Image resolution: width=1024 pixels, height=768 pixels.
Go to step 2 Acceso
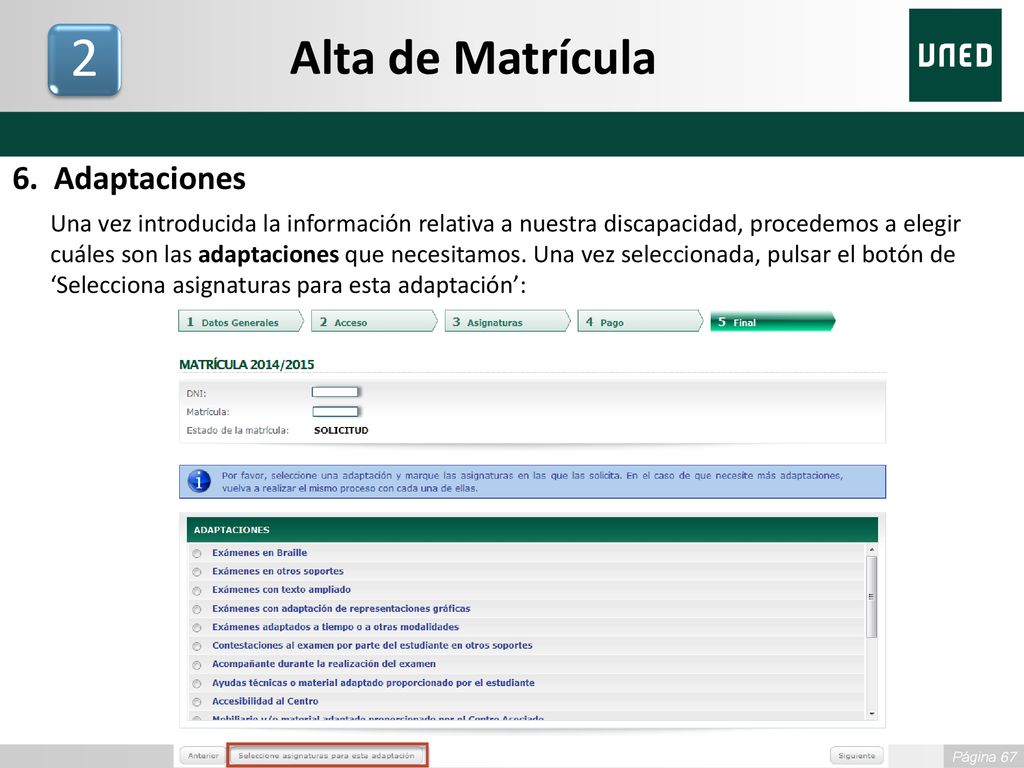(374, 321)
